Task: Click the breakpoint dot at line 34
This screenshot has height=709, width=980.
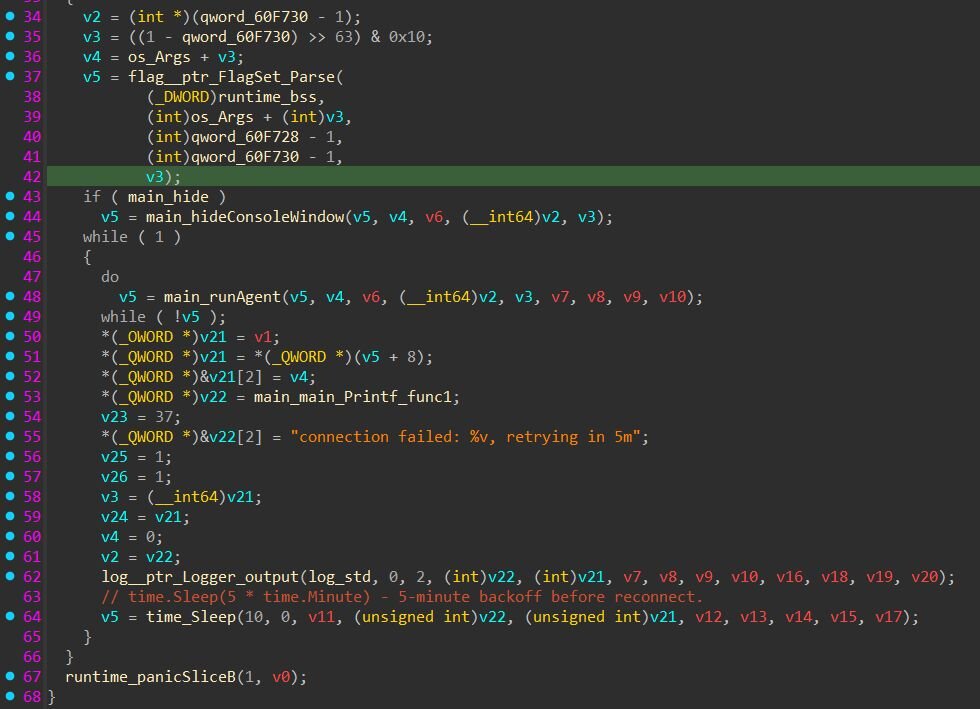Action: 10,17
